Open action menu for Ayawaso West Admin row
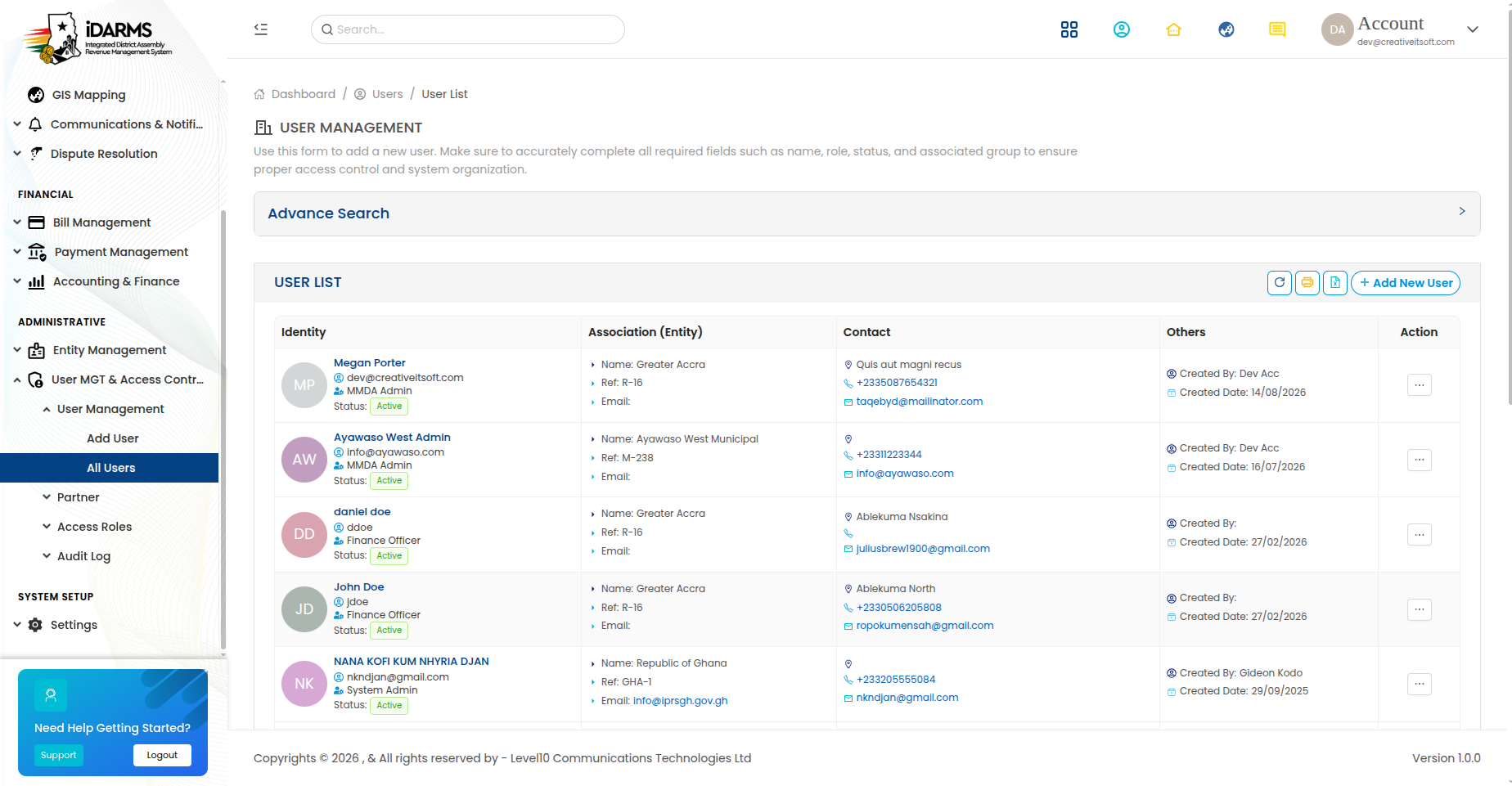The height and width of the screenshot is (786, 1512). click(x=1420, y=460)
